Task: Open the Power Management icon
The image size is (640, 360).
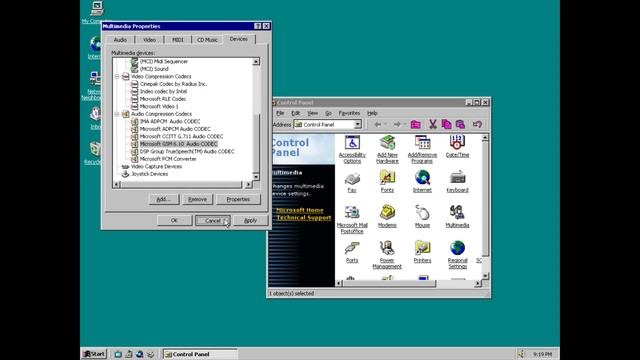Action: click(x=387, y=255)
